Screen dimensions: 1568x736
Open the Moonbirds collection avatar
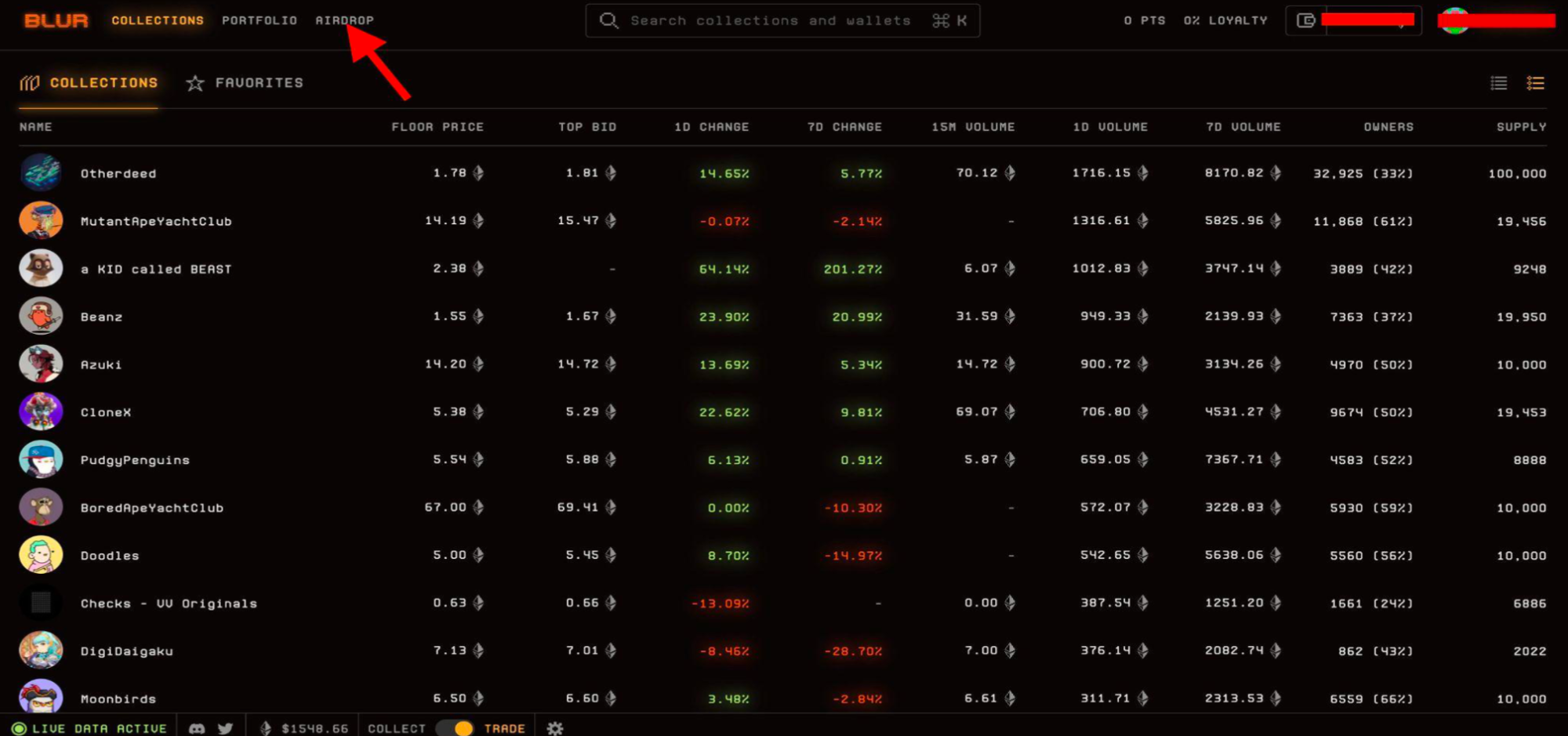point(41,698)
